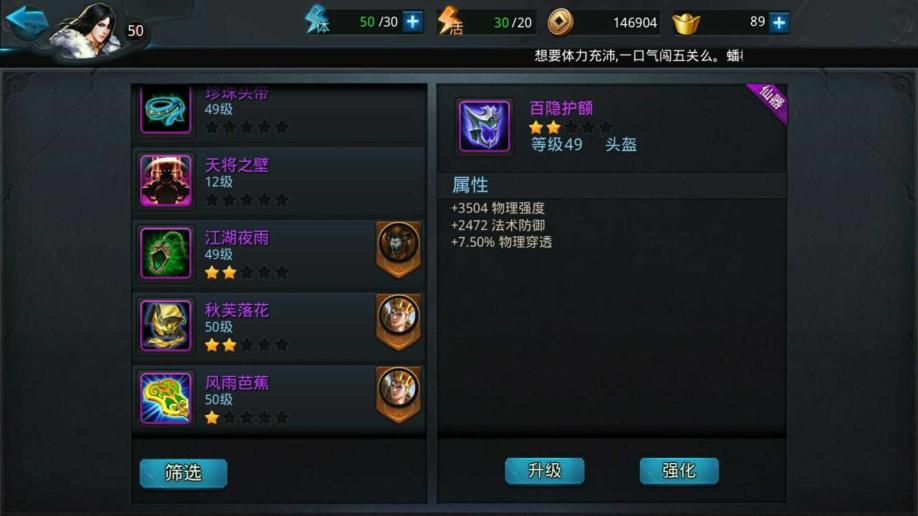The height and width of the screenshot is (516, 918).
Task: Select the 风雨芭蕉 fan icon
Action: point(166,398)
